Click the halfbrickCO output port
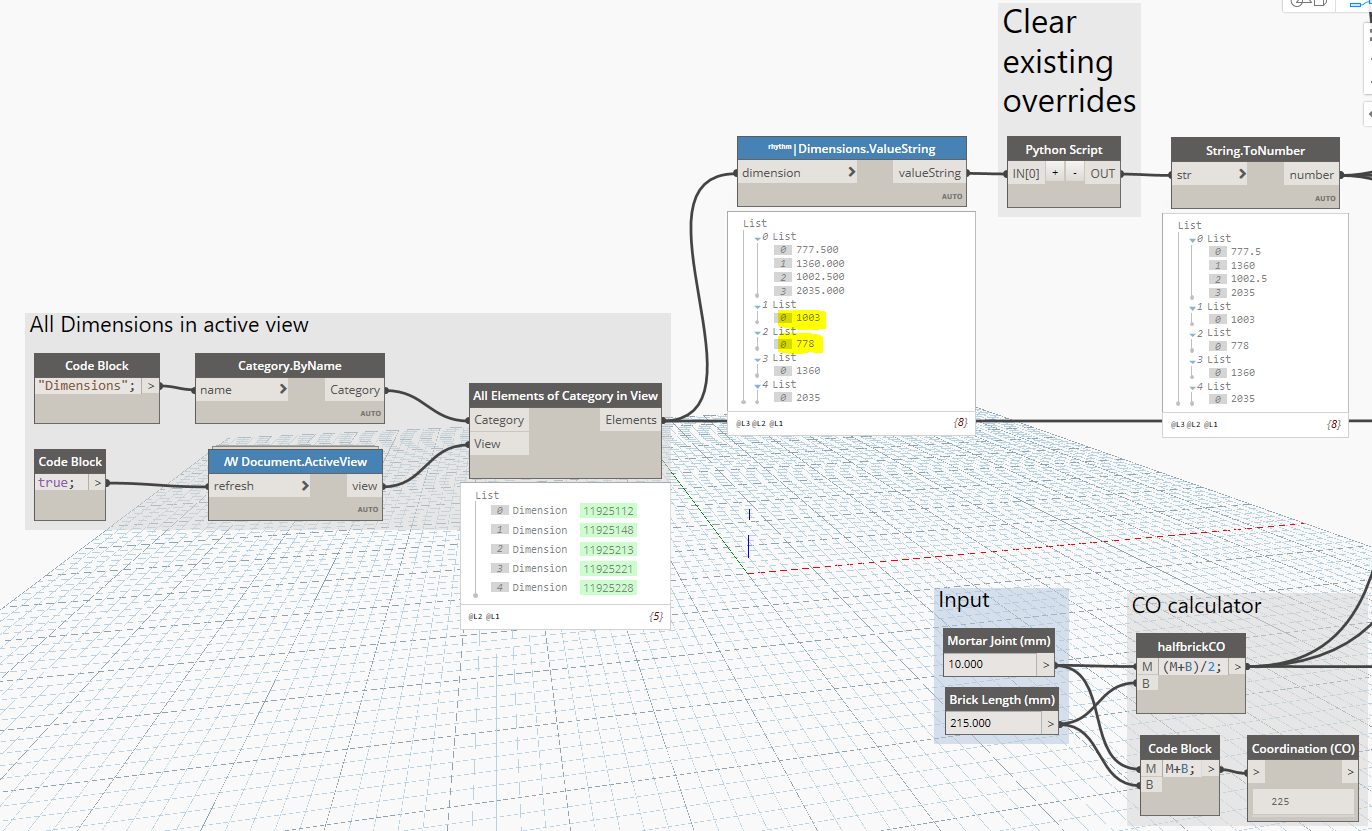This screenshot has height=831, width=1372. (x=1238, y=667)
